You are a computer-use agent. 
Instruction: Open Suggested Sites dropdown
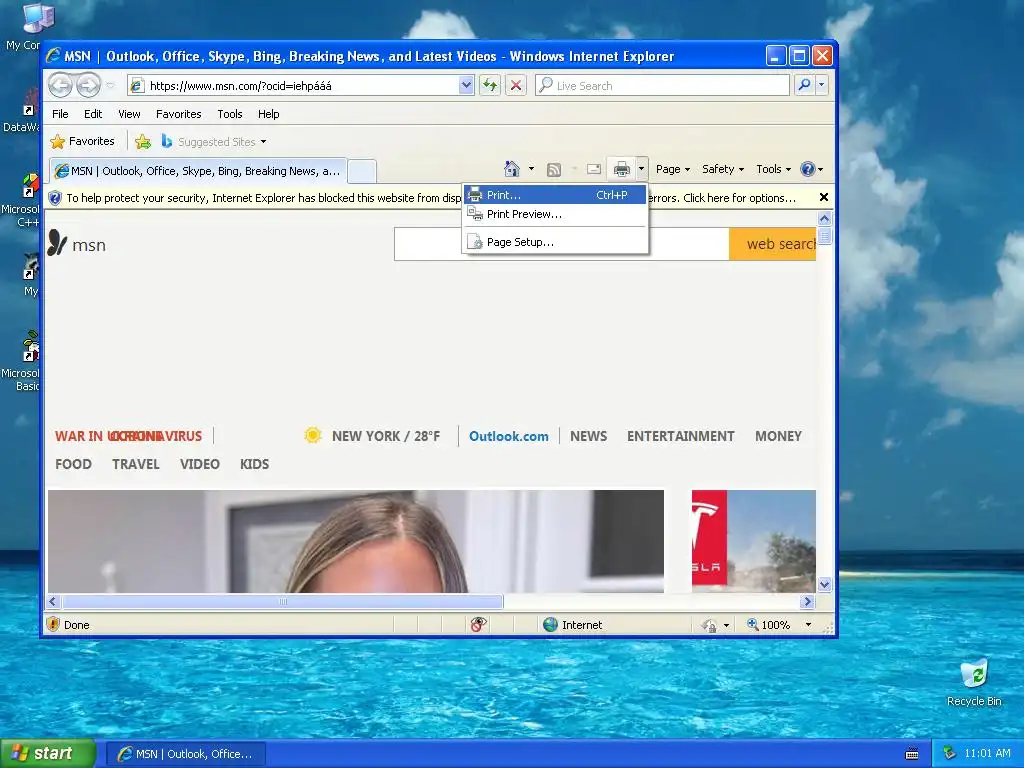click(214, 142)
